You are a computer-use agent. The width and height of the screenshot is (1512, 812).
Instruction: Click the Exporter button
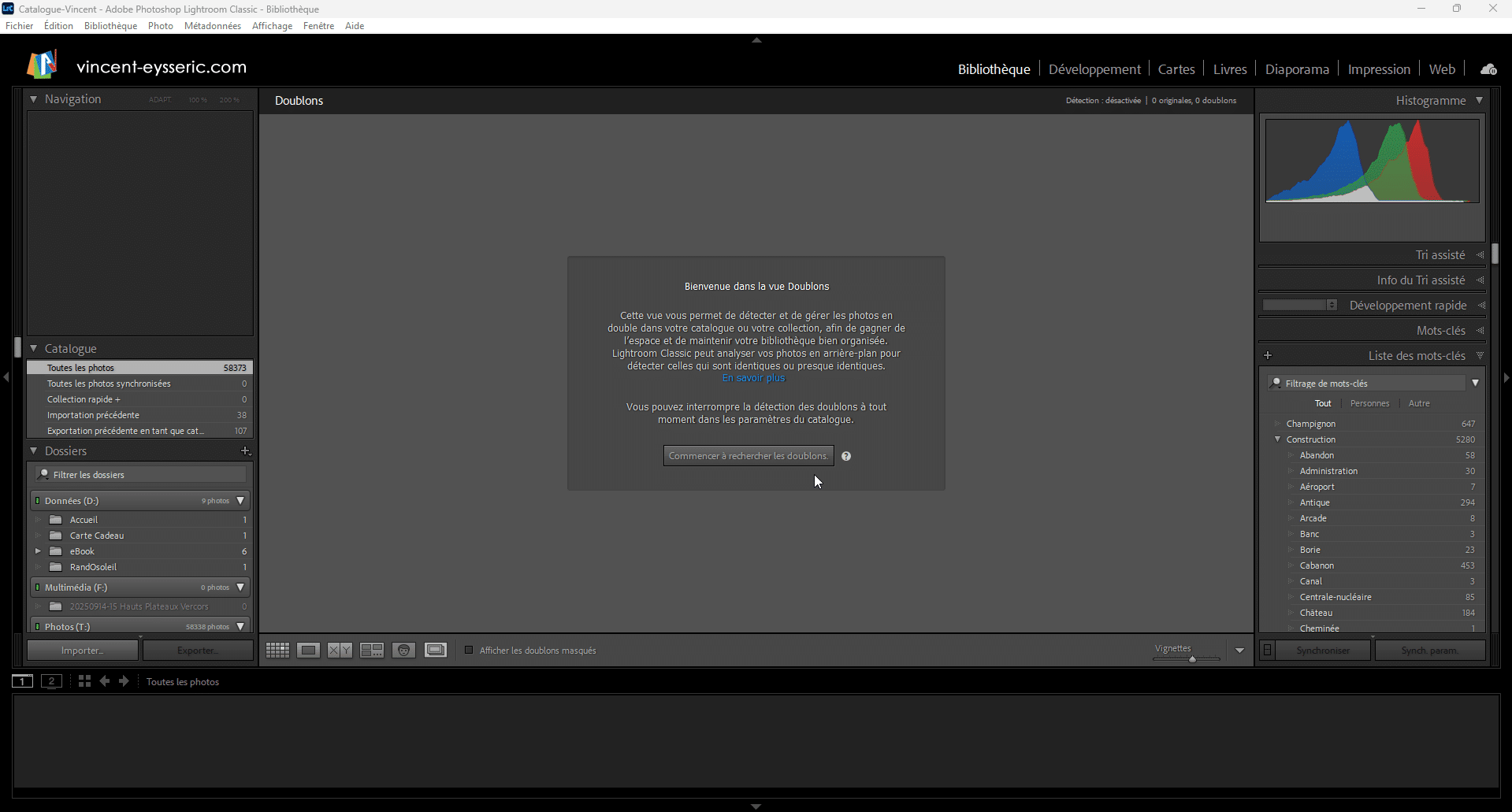(198, 651)
